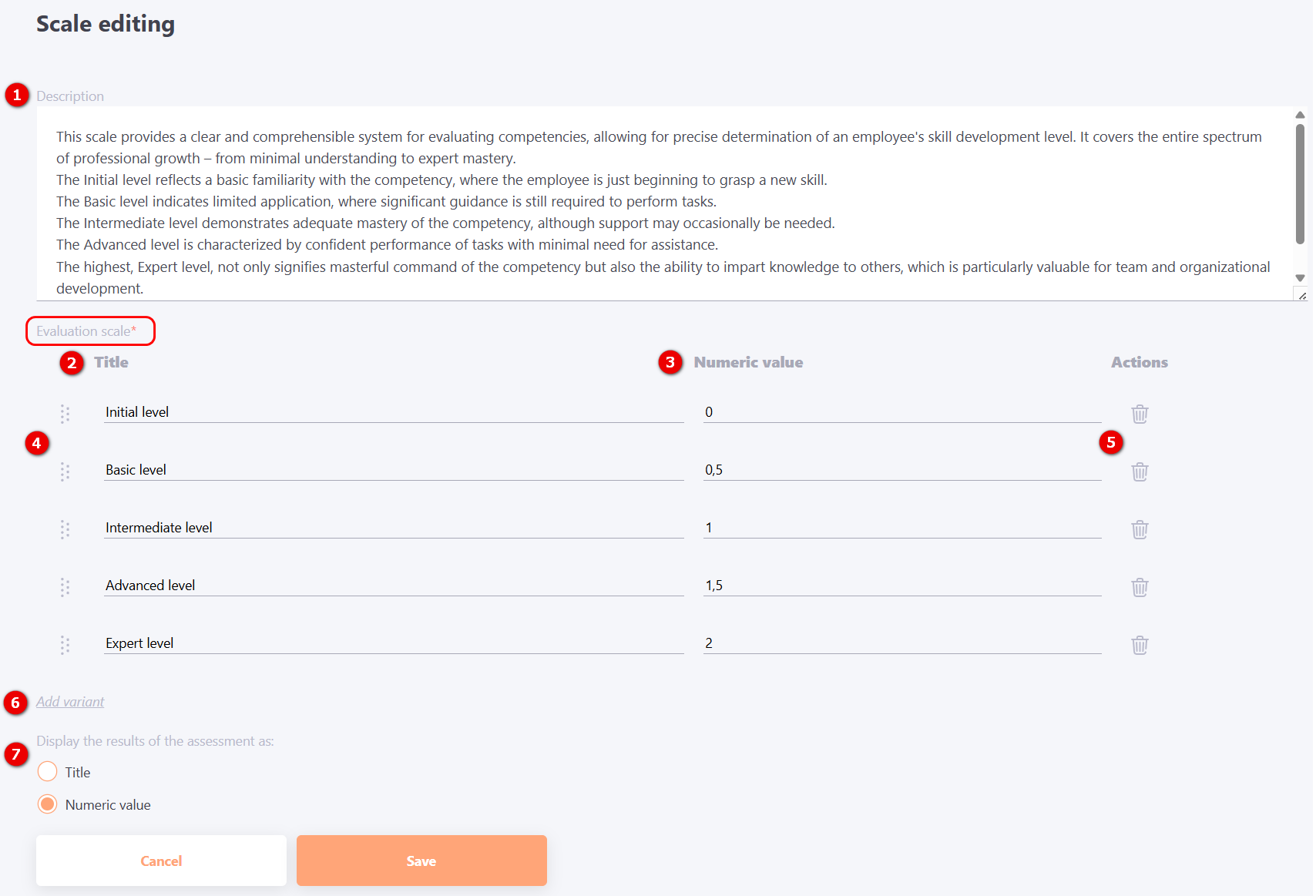
Task: Click trash icon for Intermediate level
Action: [1140, 529]
